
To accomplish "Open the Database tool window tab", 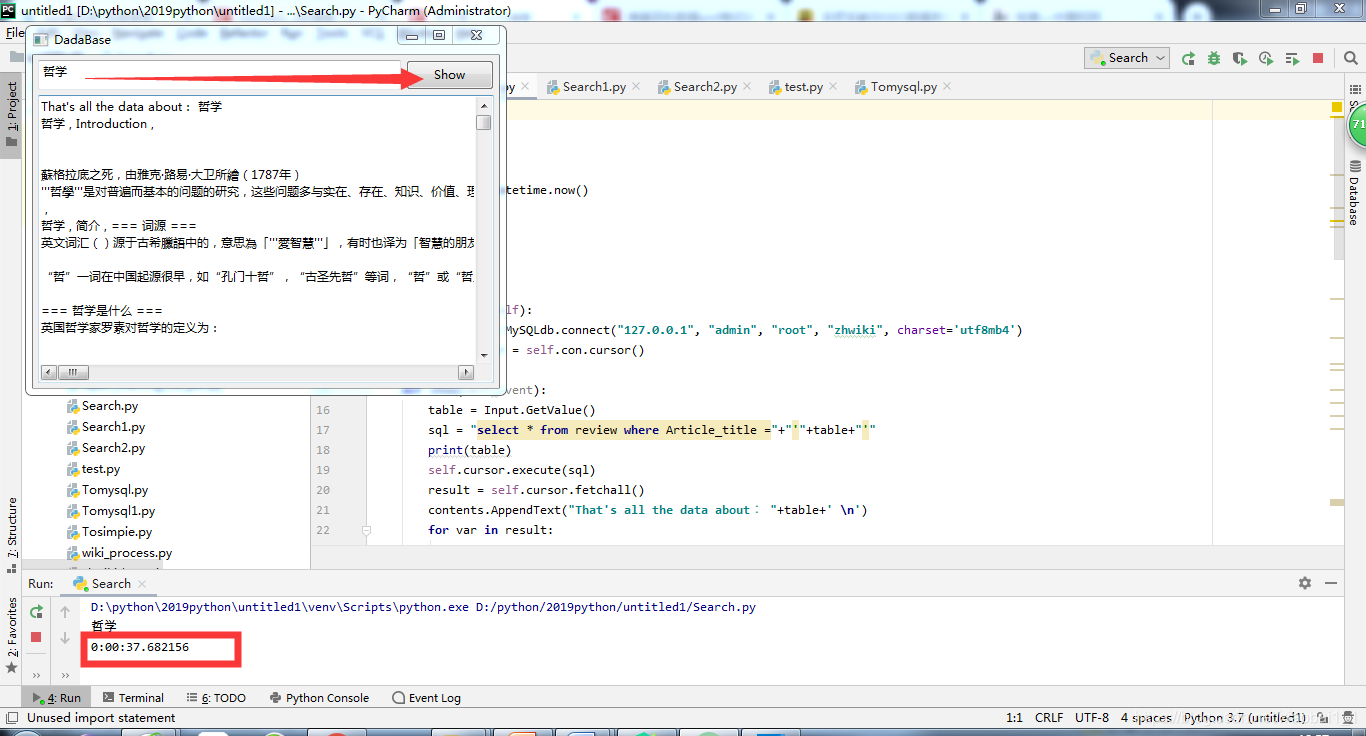I will coord(1355,192).
